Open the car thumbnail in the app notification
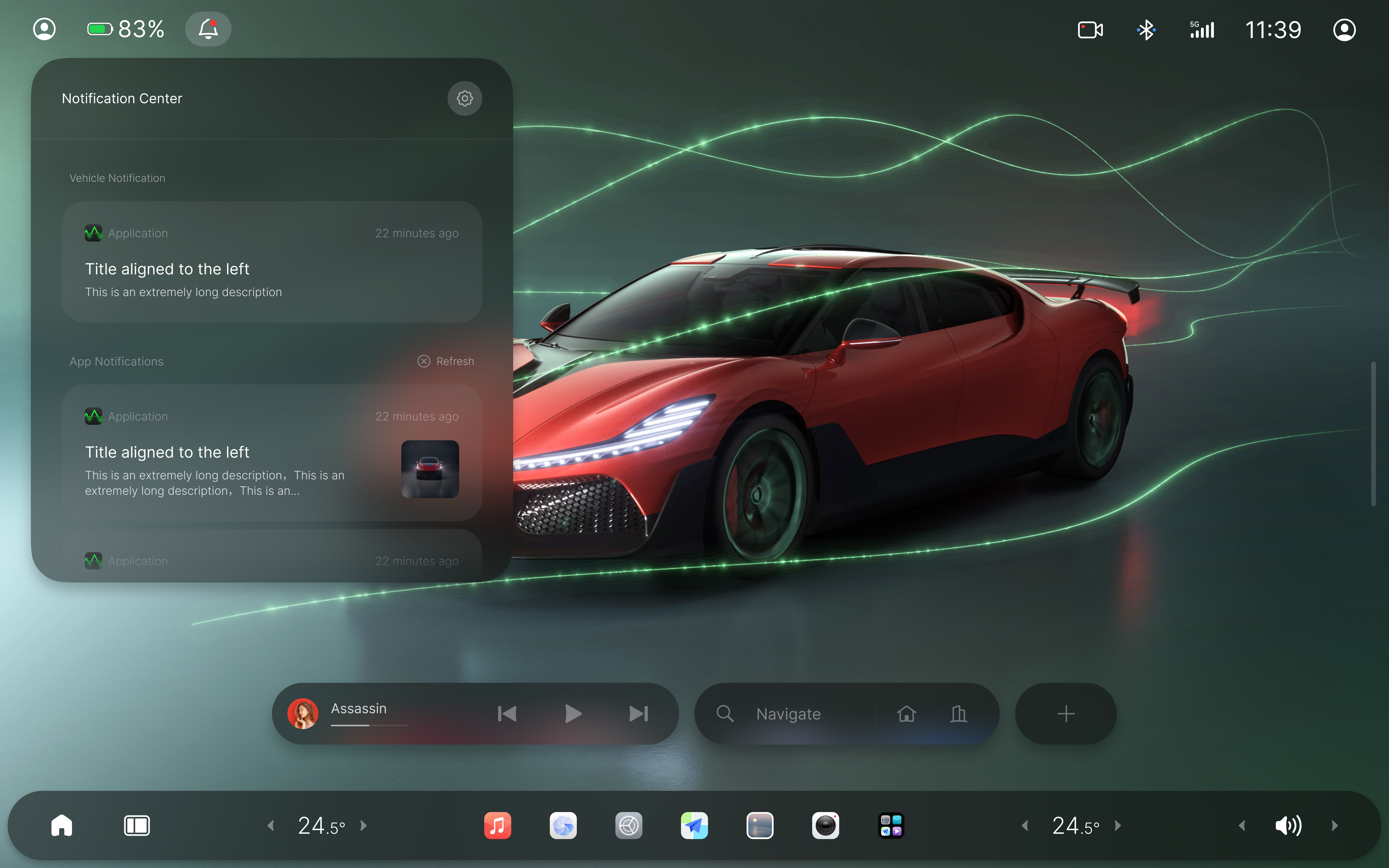Screen dimensions: 1389x868 430,469
